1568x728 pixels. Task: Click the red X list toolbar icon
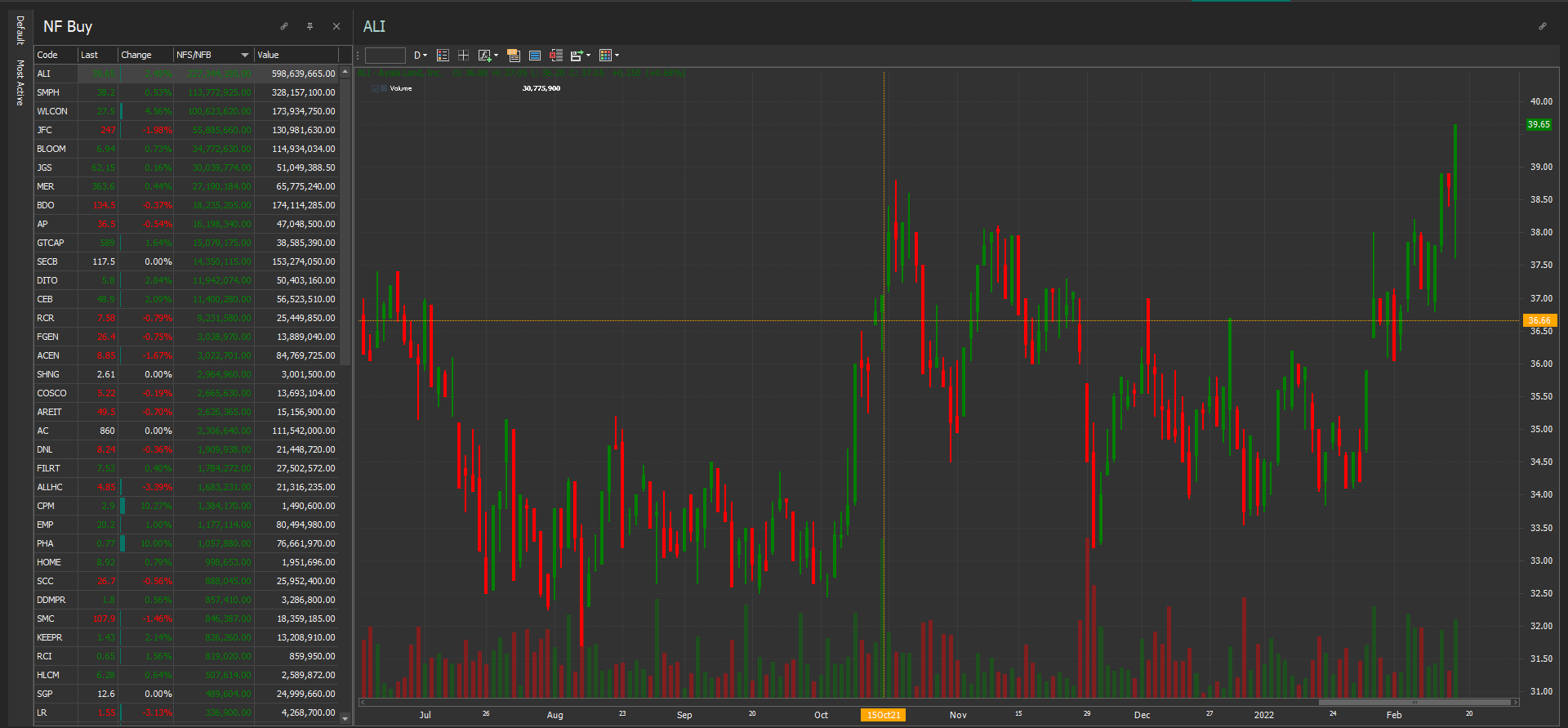click(x=556, y=56)
